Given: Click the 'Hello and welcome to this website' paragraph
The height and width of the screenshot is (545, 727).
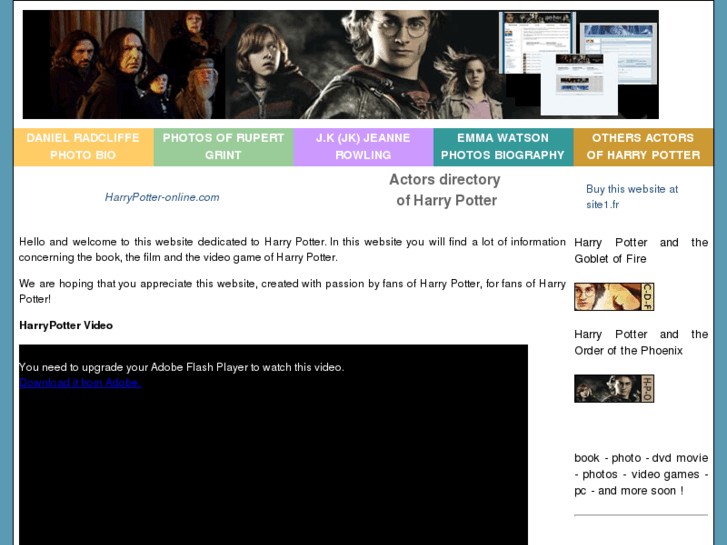Looking at the screenshot, I should pos(292,250).
